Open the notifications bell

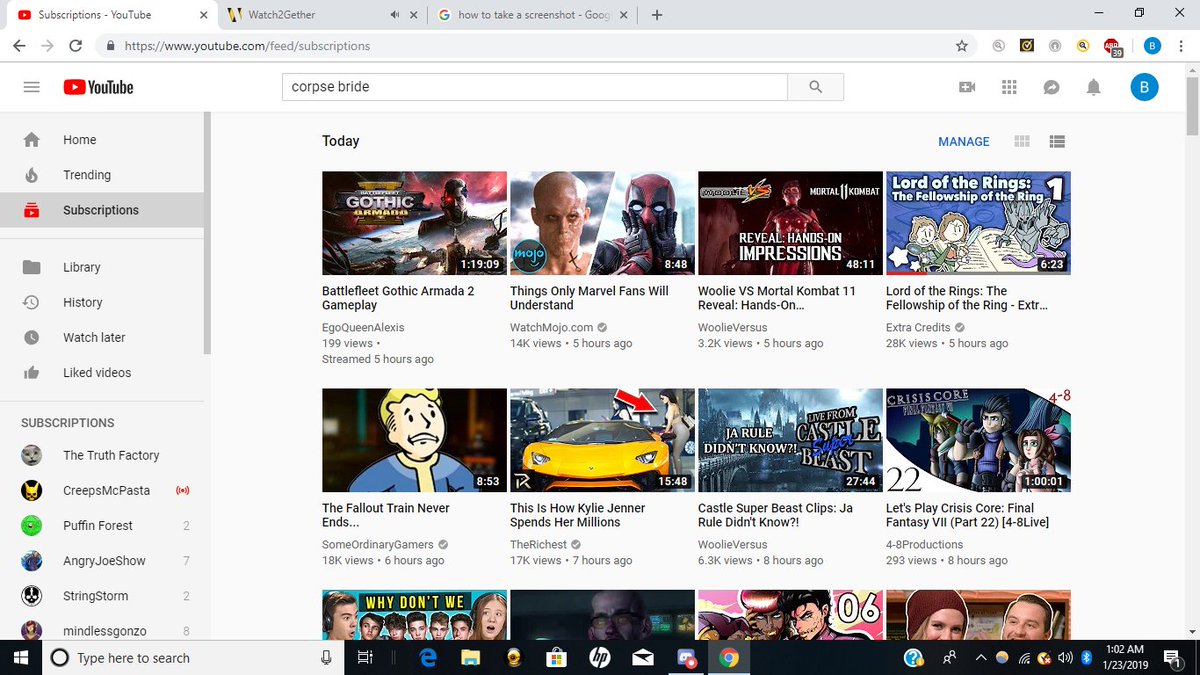pos(1093,87)
